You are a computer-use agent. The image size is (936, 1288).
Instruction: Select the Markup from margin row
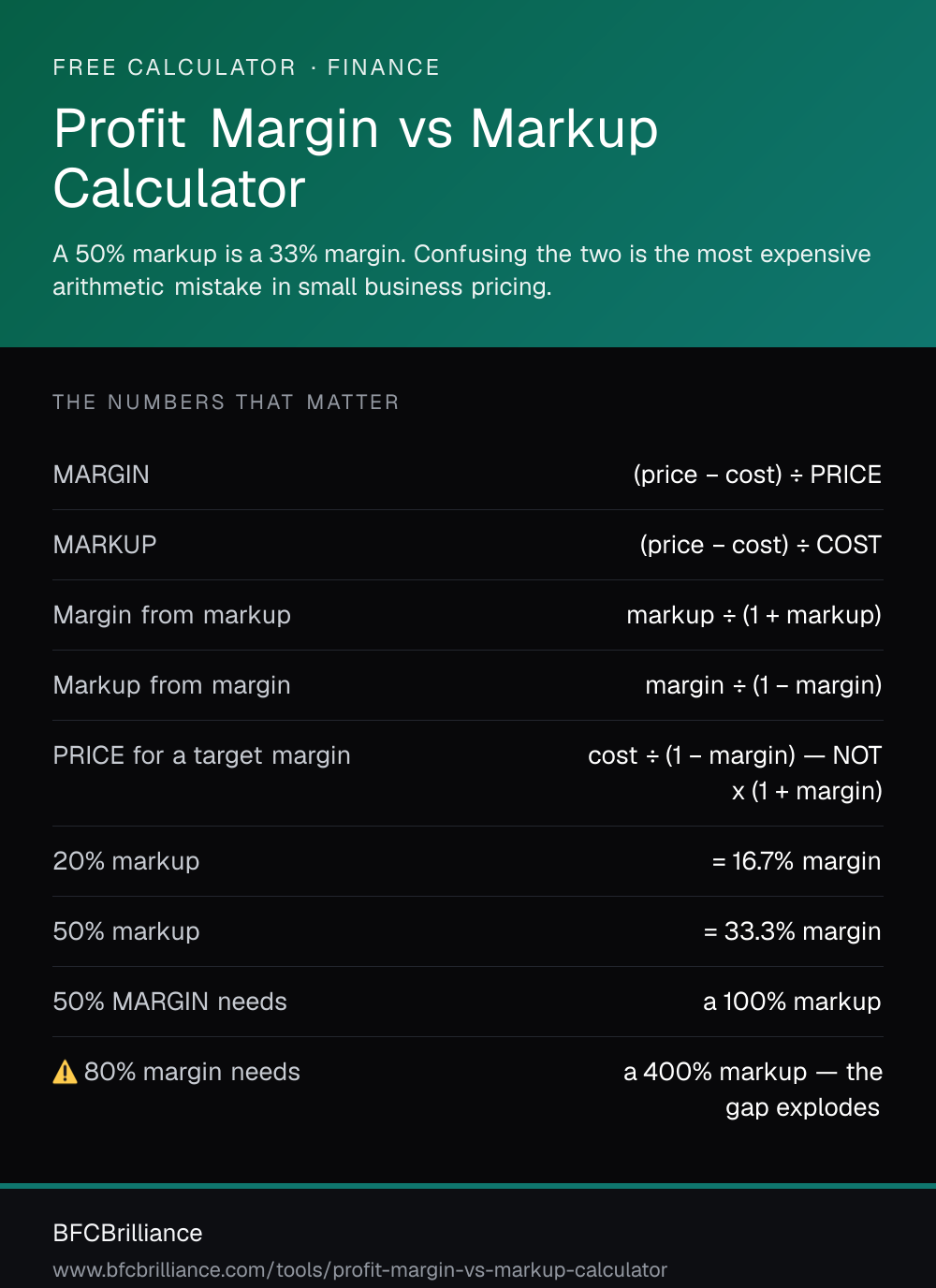468,685
